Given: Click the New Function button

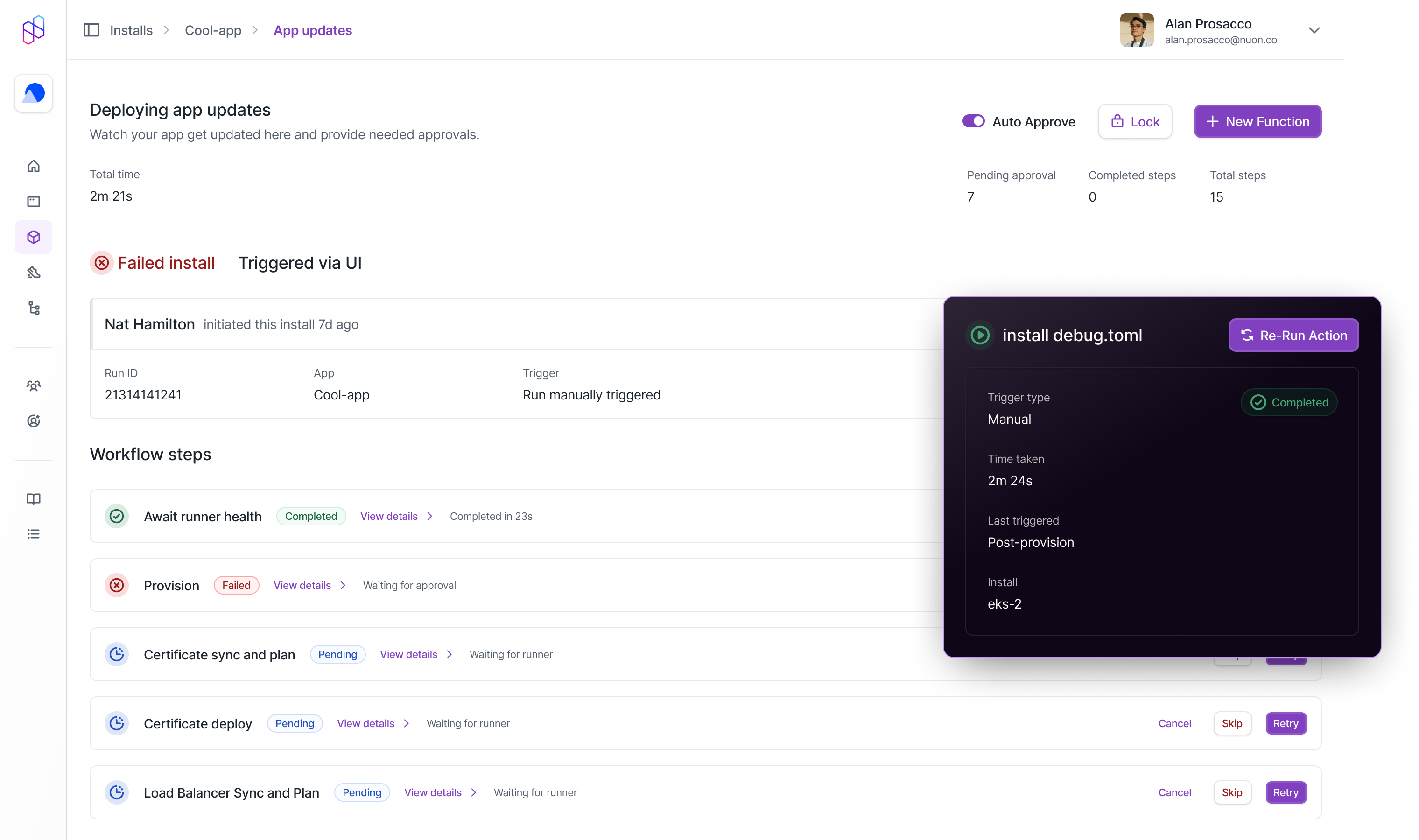Looking at the screenshot, I should 1257,121.
